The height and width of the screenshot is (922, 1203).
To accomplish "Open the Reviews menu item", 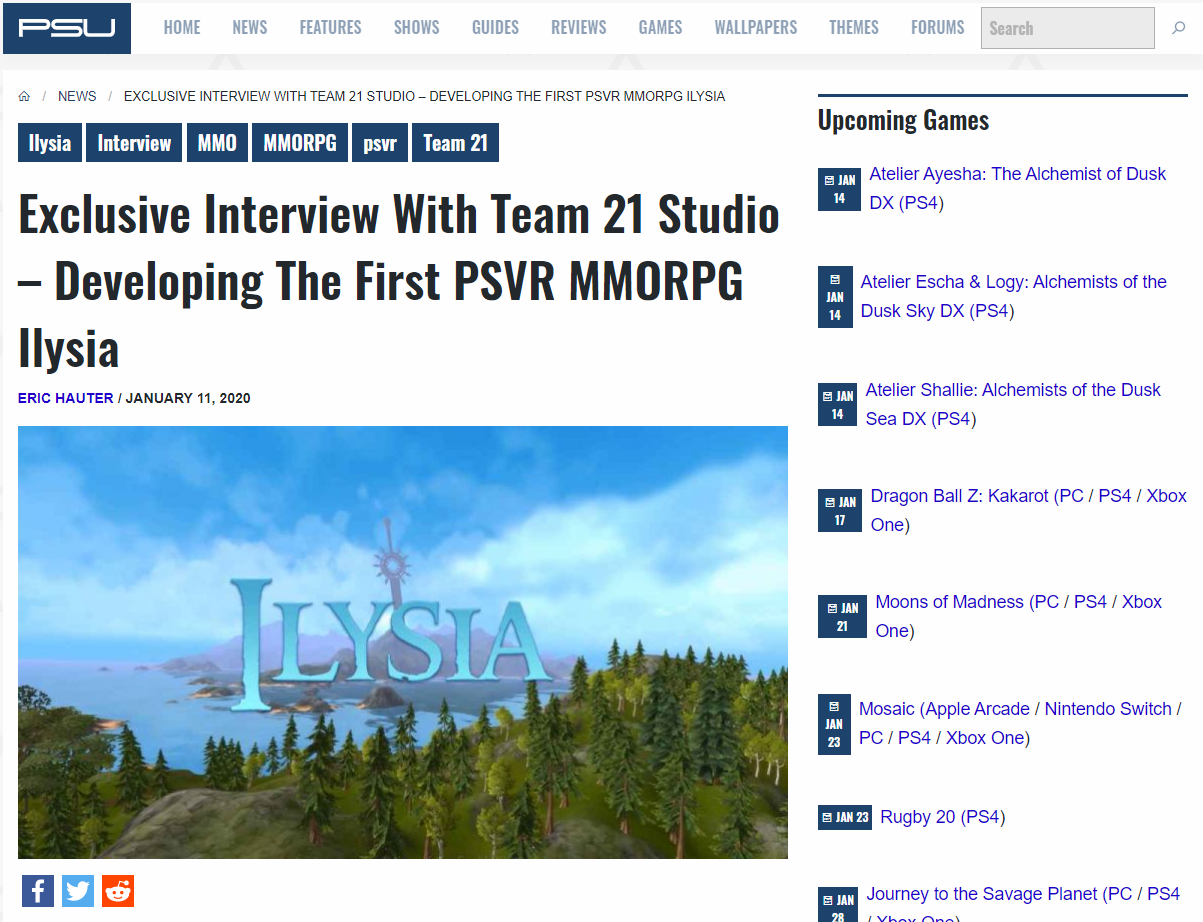I will pyautogui.click(x=578, y=27).
